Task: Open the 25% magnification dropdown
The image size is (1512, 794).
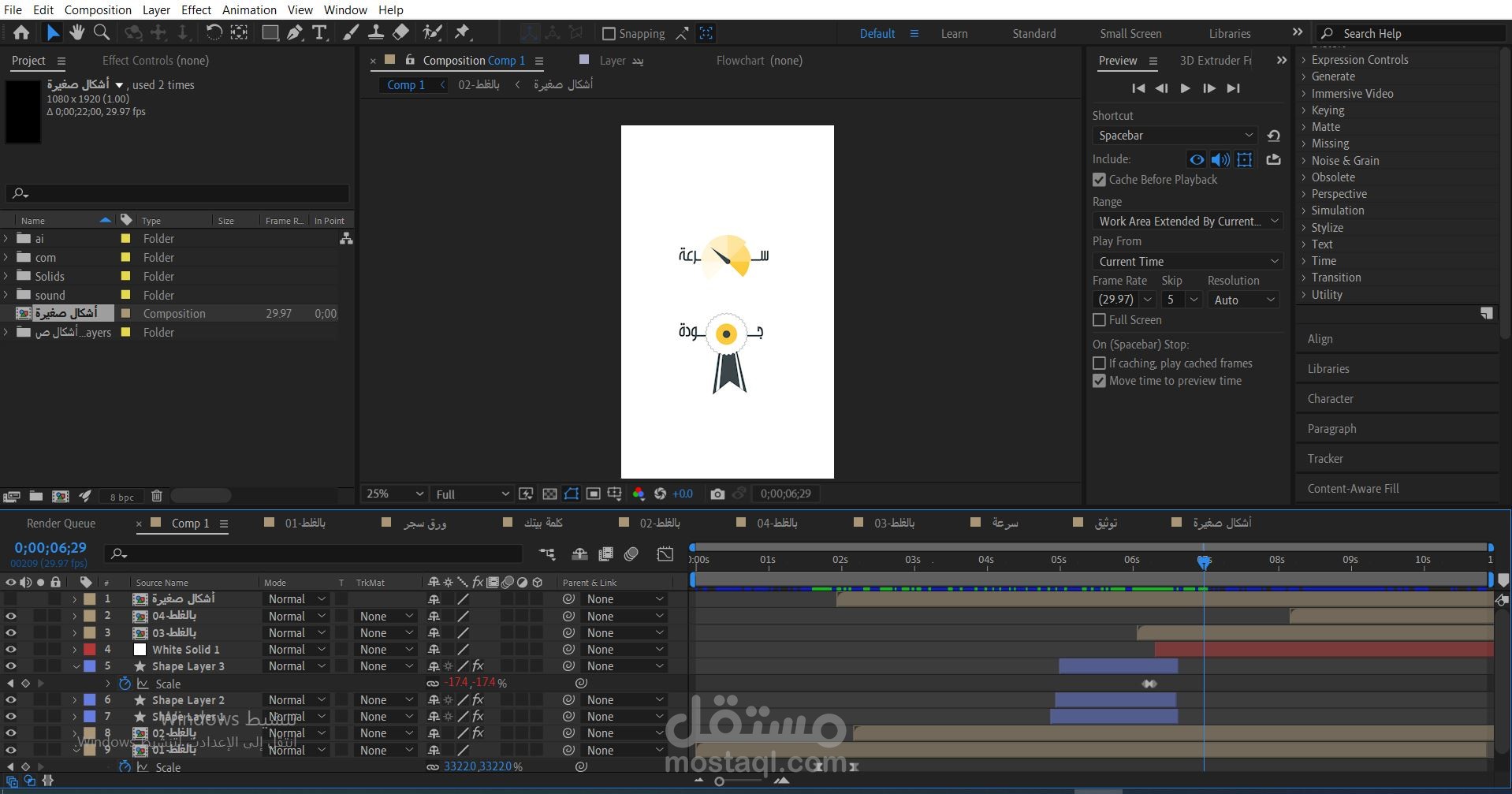Action: (x=394, y=494)
